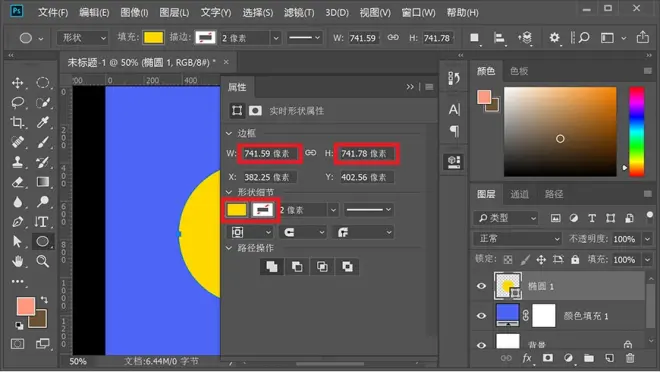Open the layer style fx menu
Image resolution: width=660 pixels, height=372 pixels.
527,358
